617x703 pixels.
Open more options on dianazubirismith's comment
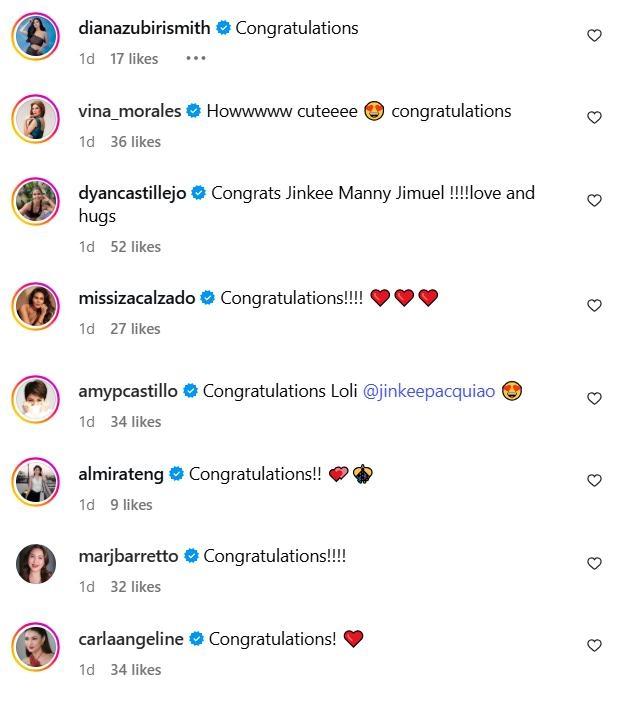coord(195,59)
